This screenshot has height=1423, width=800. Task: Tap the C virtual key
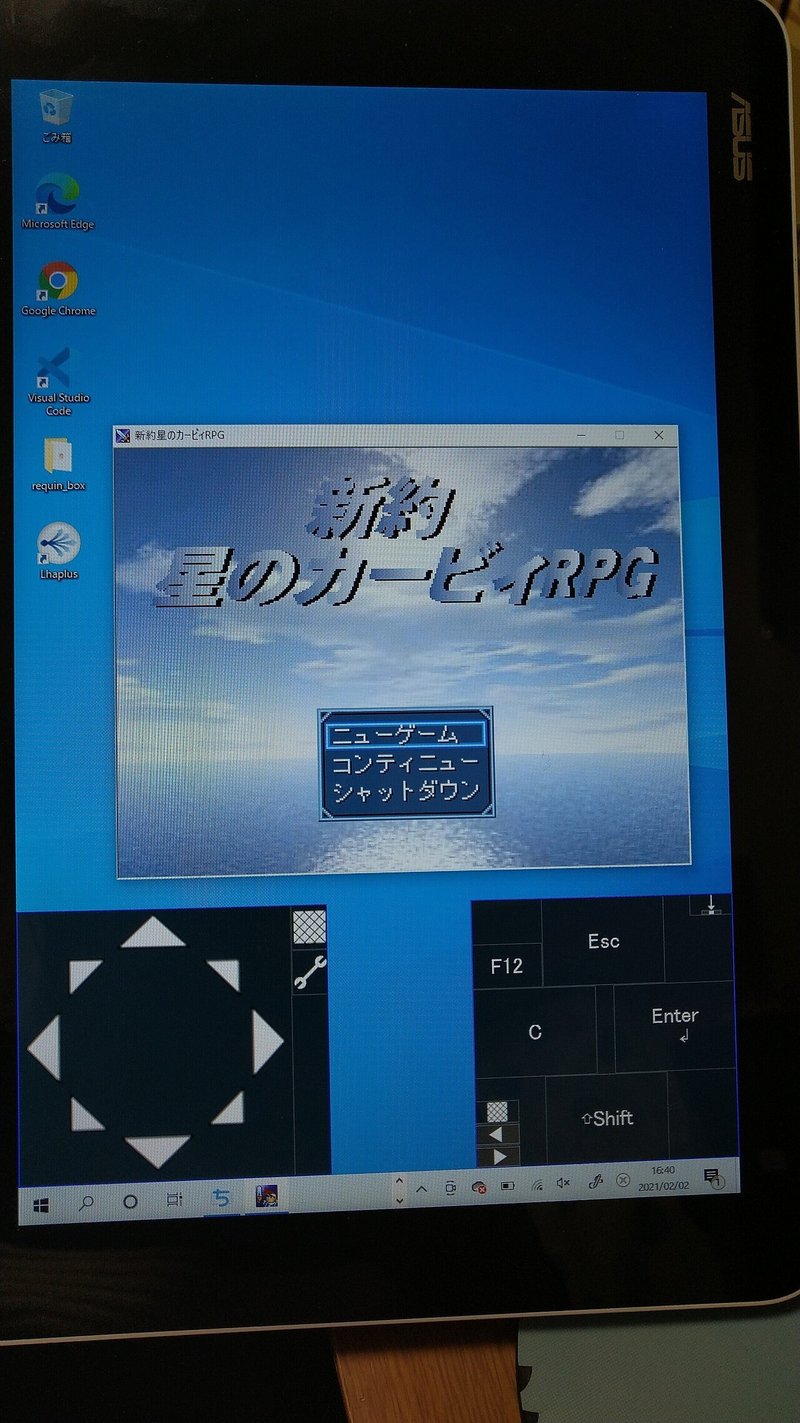pos(535,1032)
